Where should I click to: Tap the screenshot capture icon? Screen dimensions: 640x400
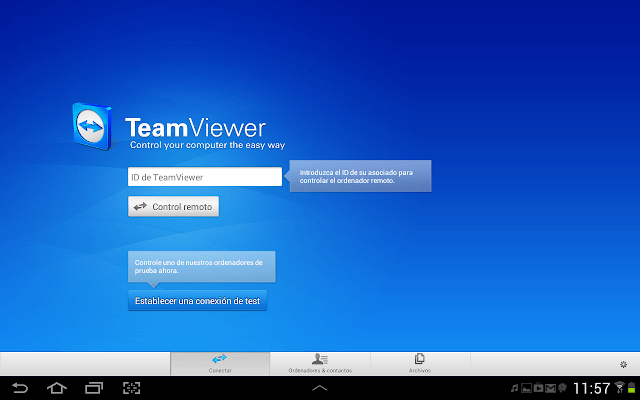coord(131,387)
